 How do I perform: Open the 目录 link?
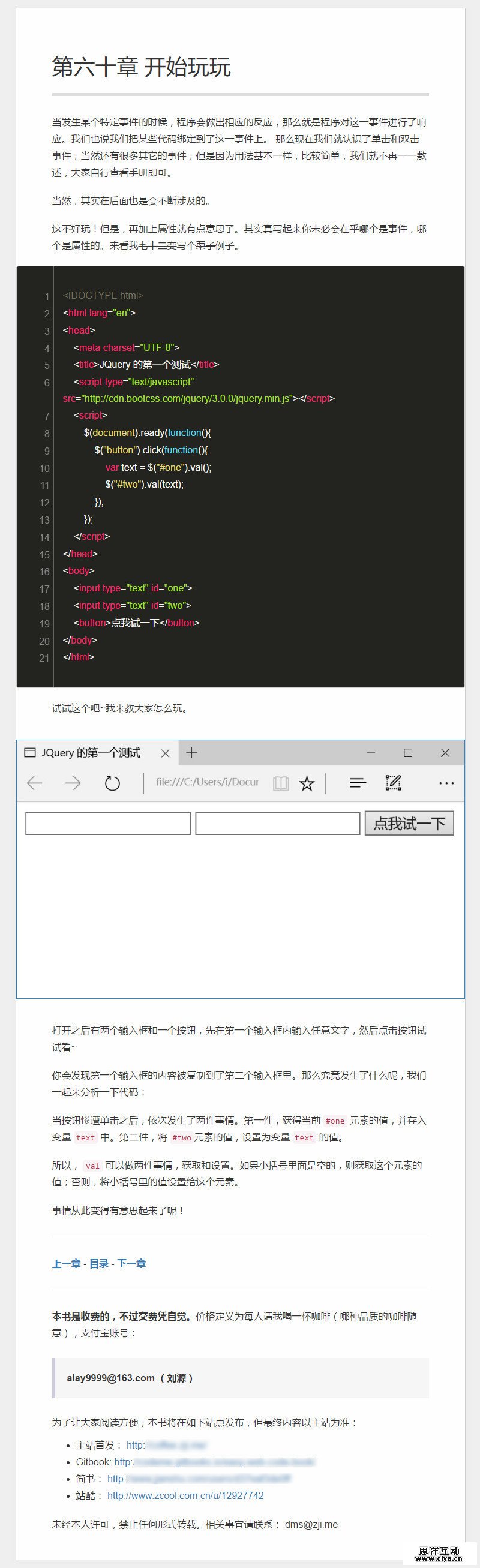98,1264
